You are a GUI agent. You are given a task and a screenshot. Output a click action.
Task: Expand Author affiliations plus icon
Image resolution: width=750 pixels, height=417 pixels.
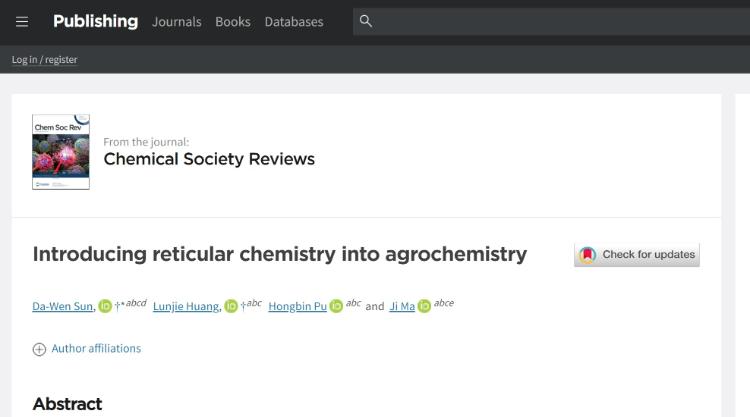(x=40, y=349)
